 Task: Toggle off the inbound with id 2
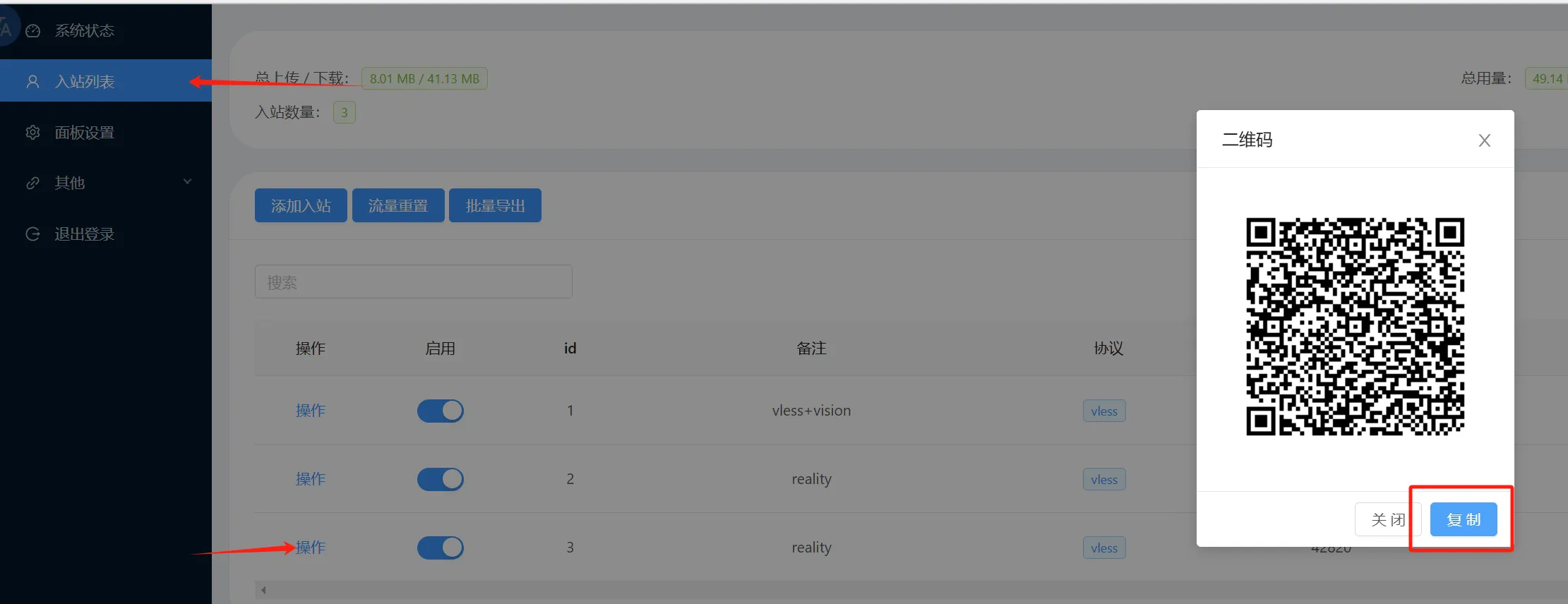tap(440, 479)
